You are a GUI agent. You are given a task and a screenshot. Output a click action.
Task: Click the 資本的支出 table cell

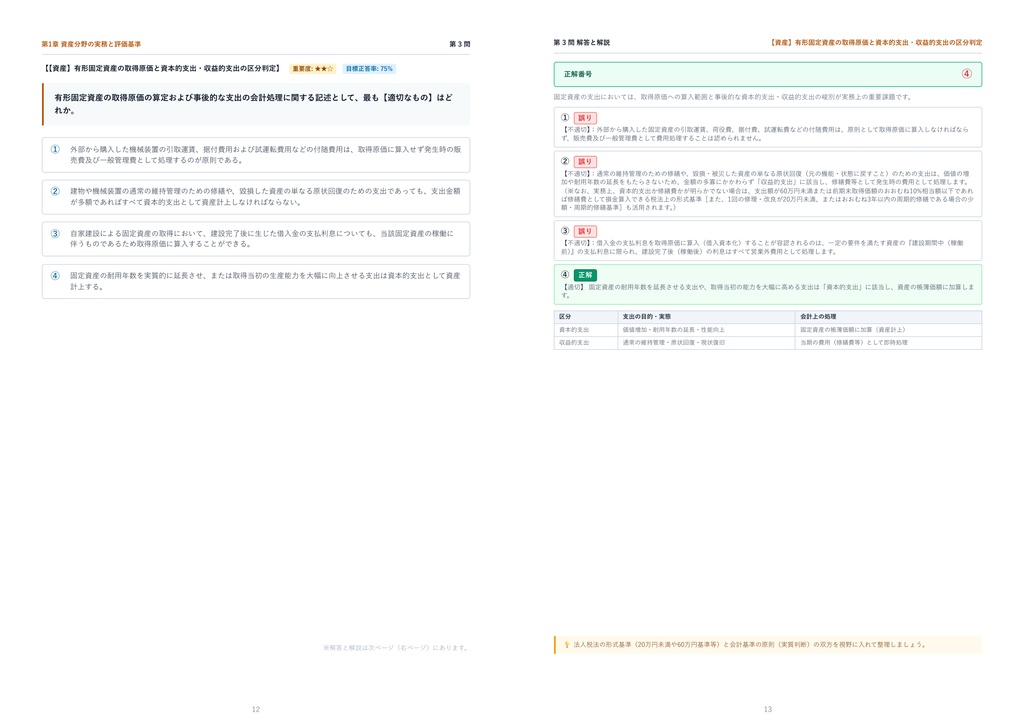[586, 330]
